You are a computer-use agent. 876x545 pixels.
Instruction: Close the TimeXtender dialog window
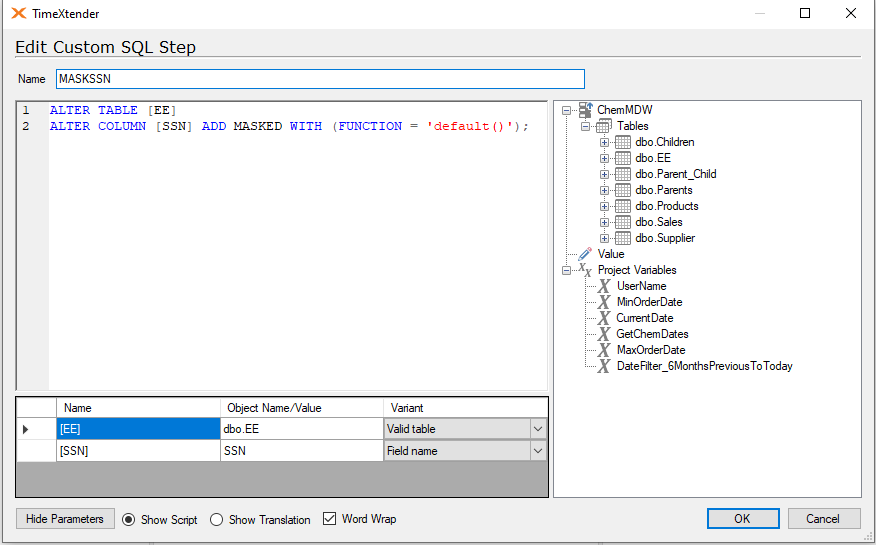[851, 13]
